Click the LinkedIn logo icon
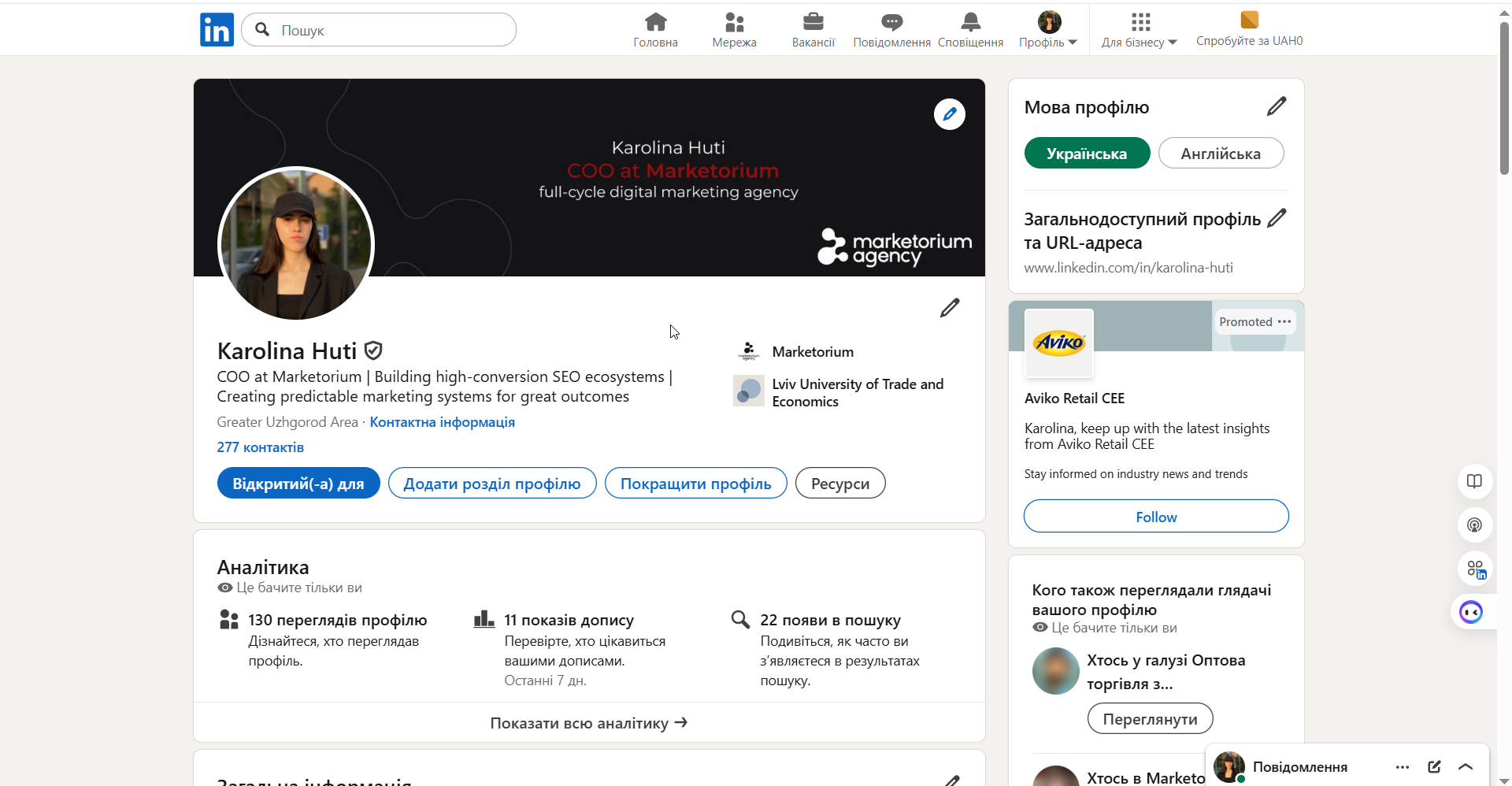Viewport: 1512px width, 786px height. [217, 30]
